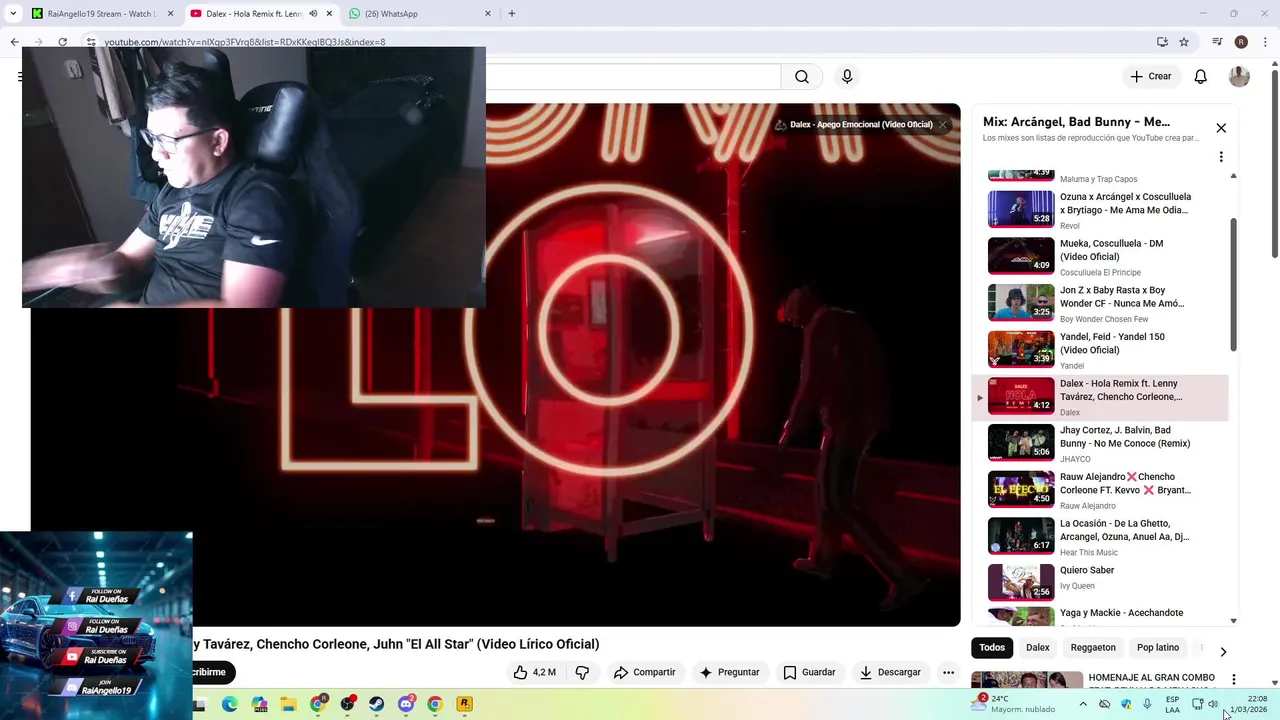Switch to RaiAngello19 Stream browser tab
The image size is (1280, 720).
tap(102, 14)
